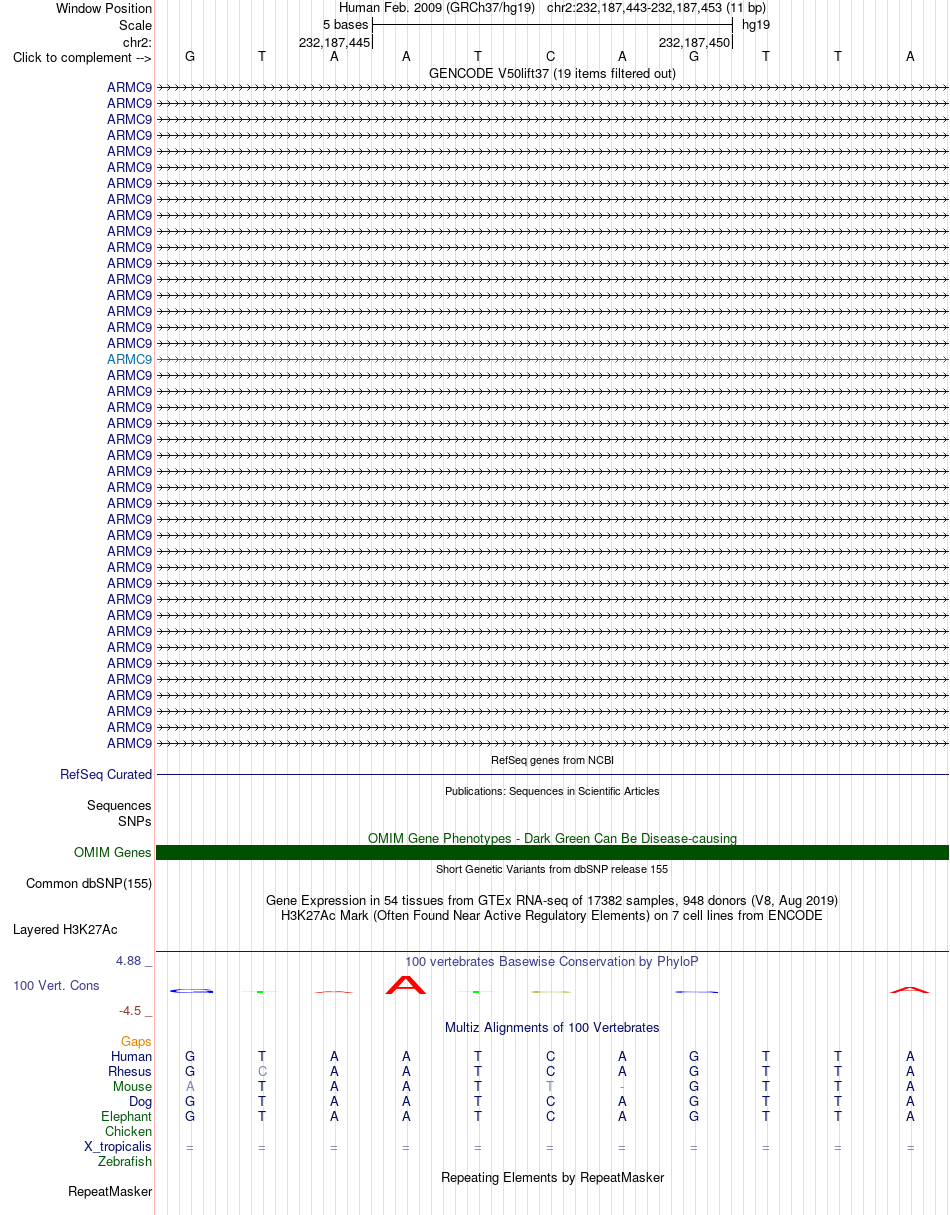950x1215 pixels.
Task: Open the 'RepeatMasker' track label
Action: (110, 1191)
